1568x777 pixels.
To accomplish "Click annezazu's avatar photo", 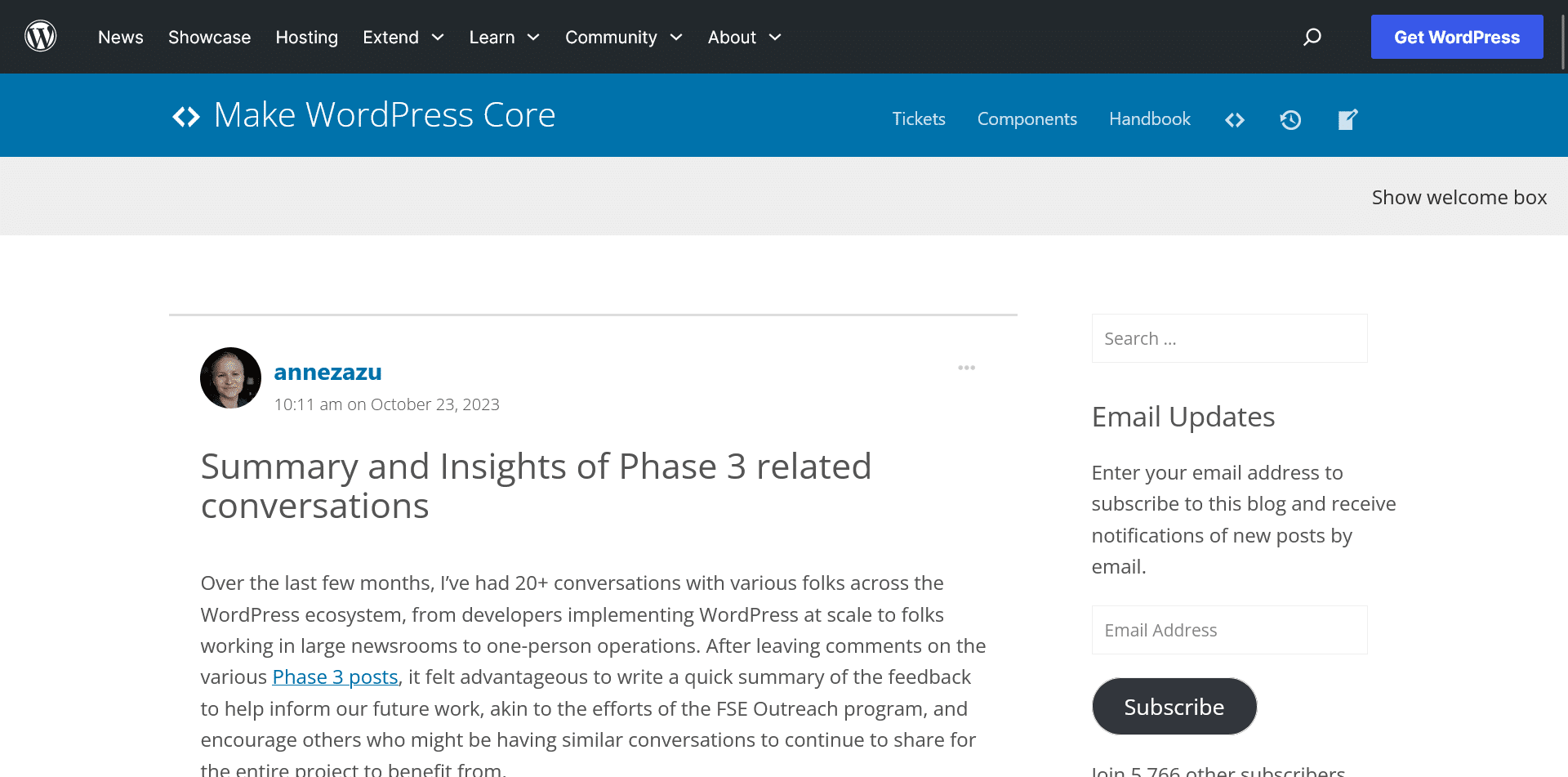I will pyautogui.click(x=231, y=378).
